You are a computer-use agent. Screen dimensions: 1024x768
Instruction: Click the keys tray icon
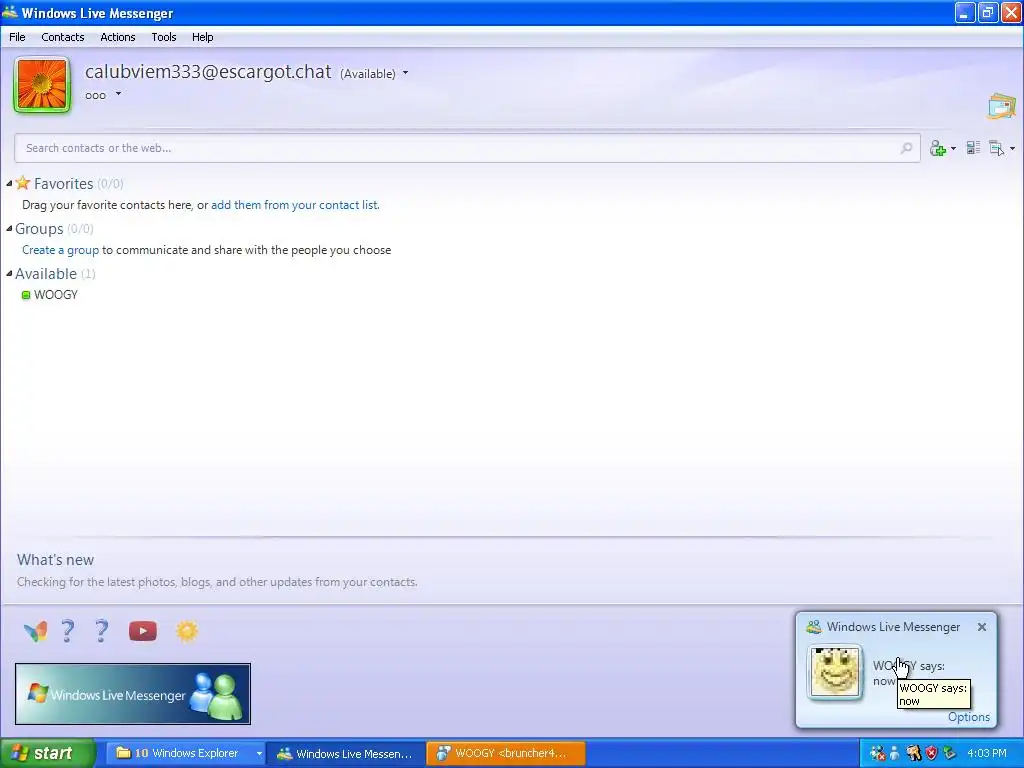pyautogui.click(x=914, y=754)
